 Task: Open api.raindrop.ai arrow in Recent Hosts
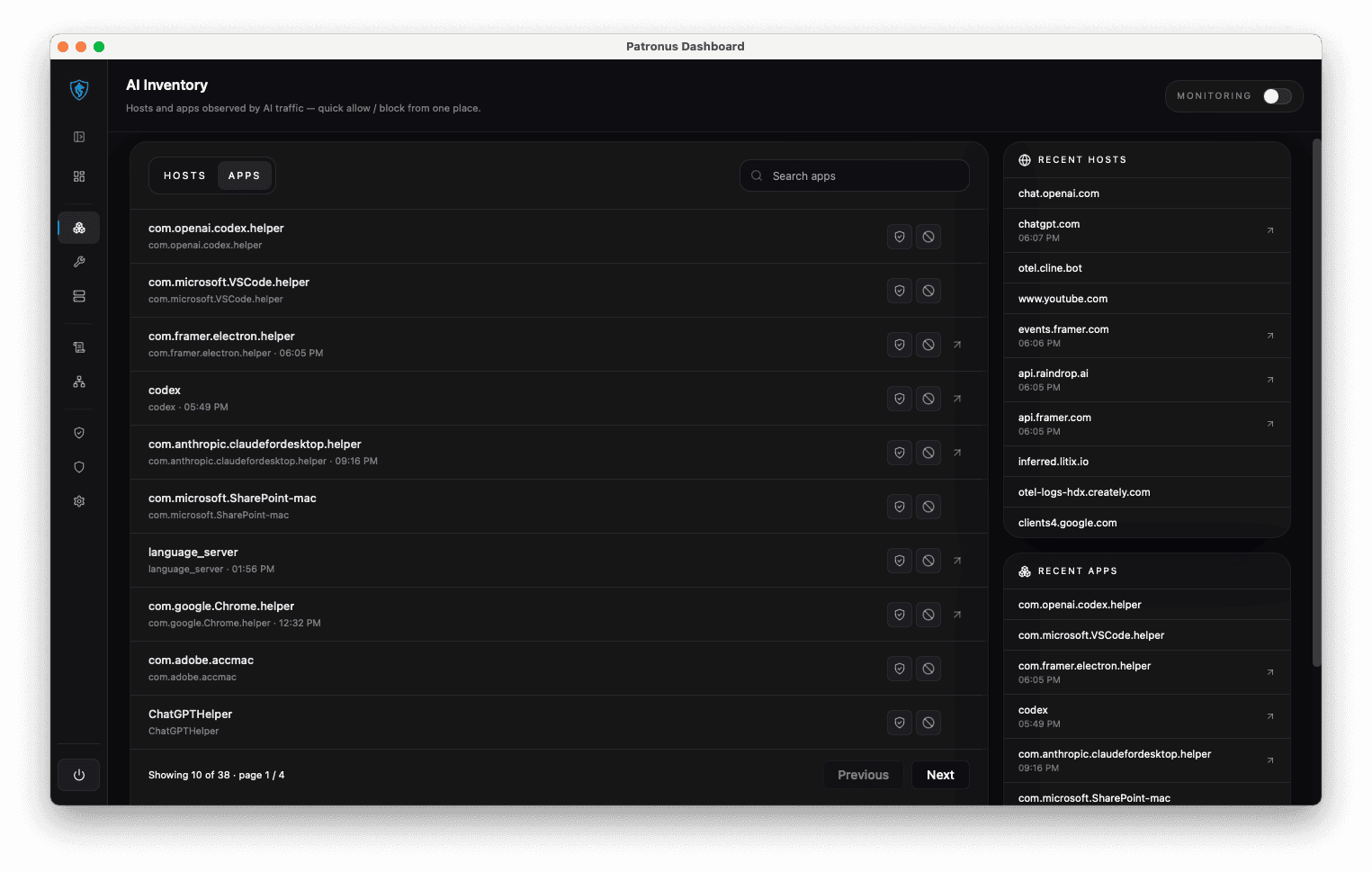[x=1270, y=380]
